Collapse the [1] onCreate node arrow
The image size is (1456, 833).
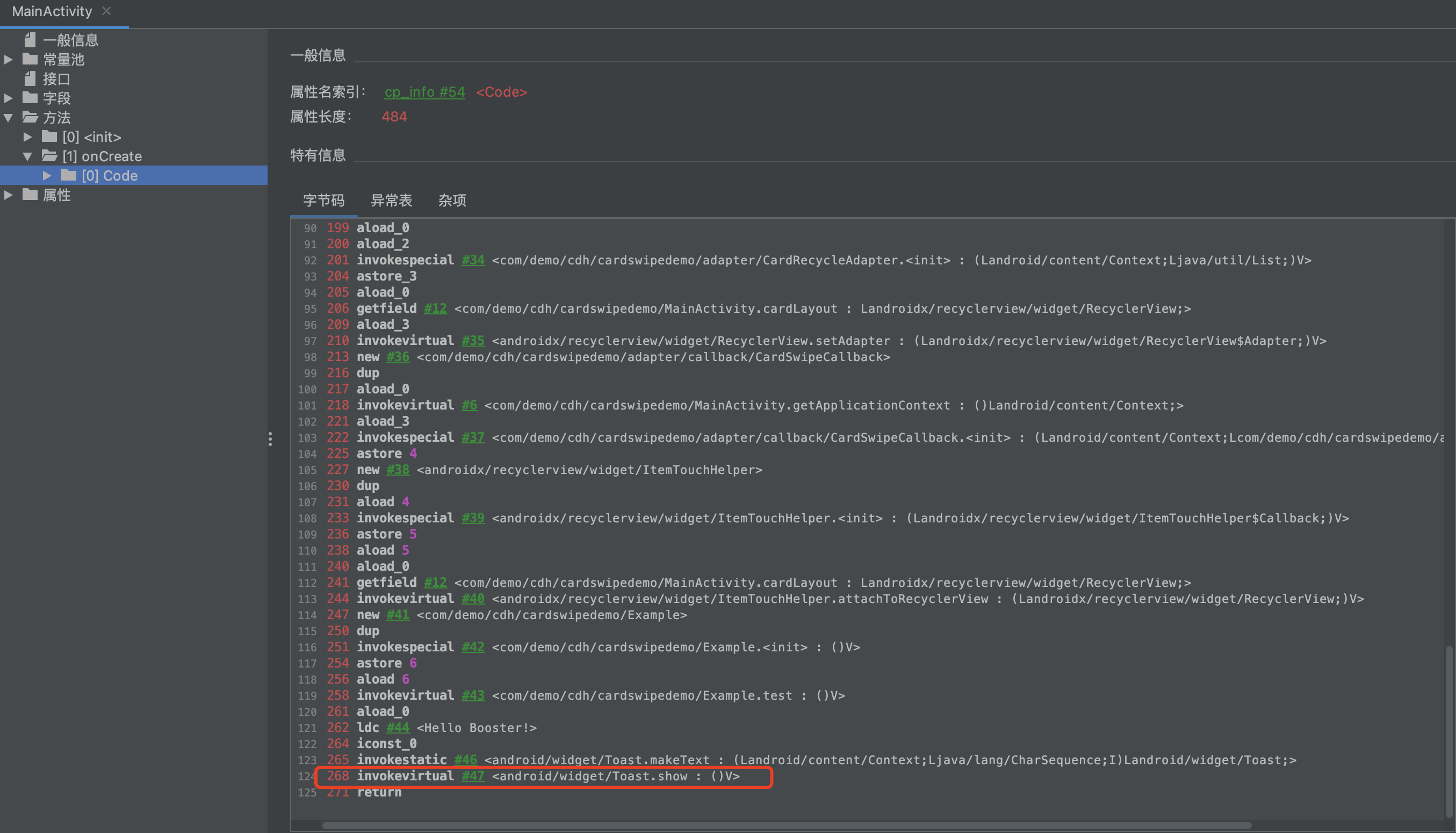pyautogui.click(x=27, y=156)
